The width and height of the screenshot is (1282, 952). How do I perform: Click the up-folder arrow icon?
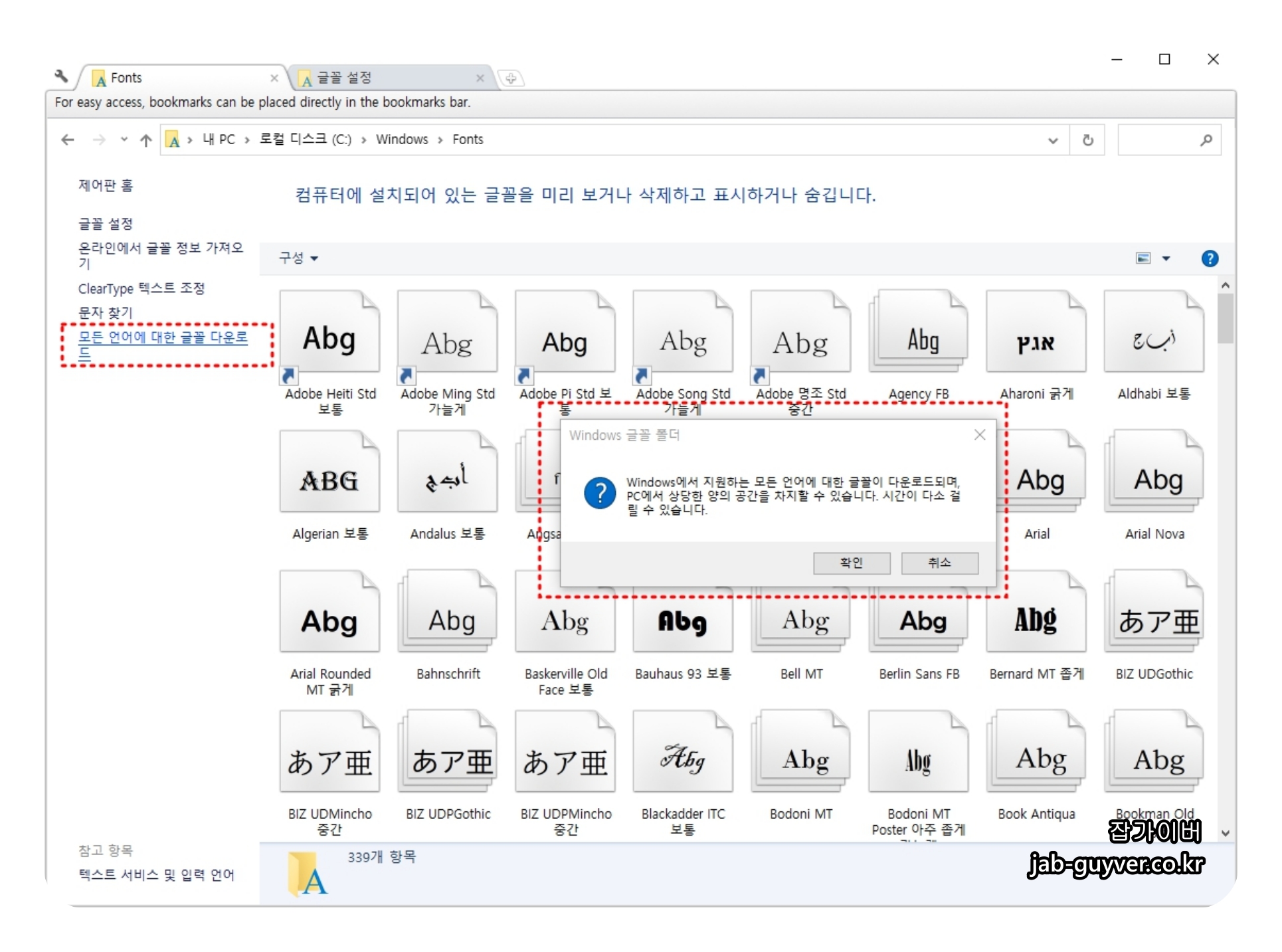(146, 140)
